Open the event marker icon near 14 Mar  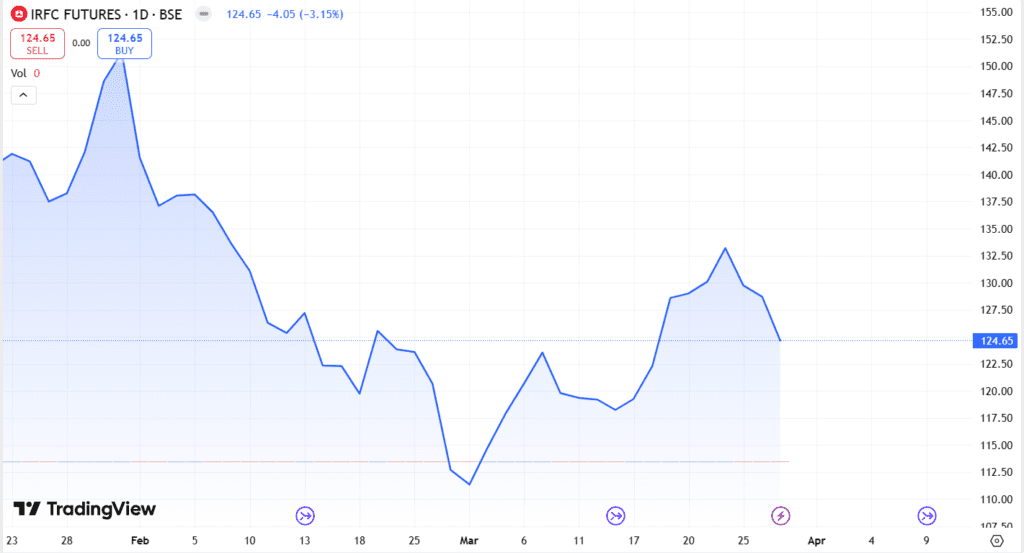[615, 516]
